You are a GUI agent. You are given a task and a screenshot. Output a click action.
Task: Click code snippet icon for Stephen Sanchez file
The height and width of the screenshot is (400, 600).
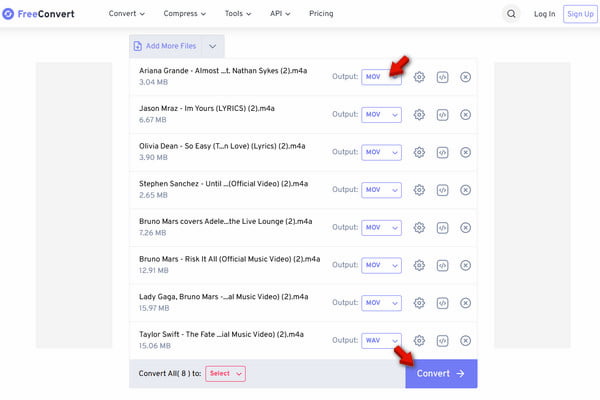point(442,190)
